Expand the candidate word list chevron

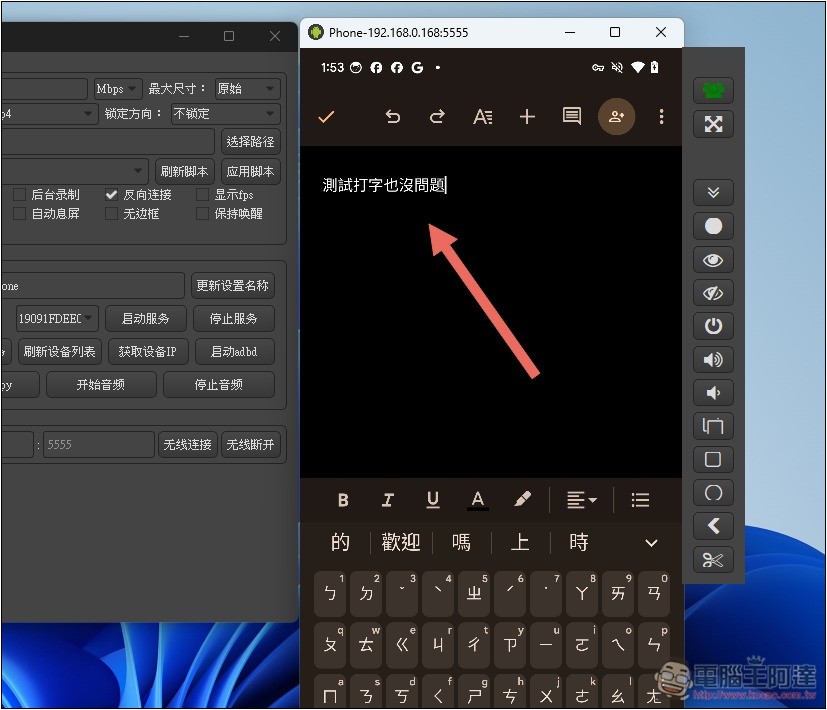tap(651, 543)
